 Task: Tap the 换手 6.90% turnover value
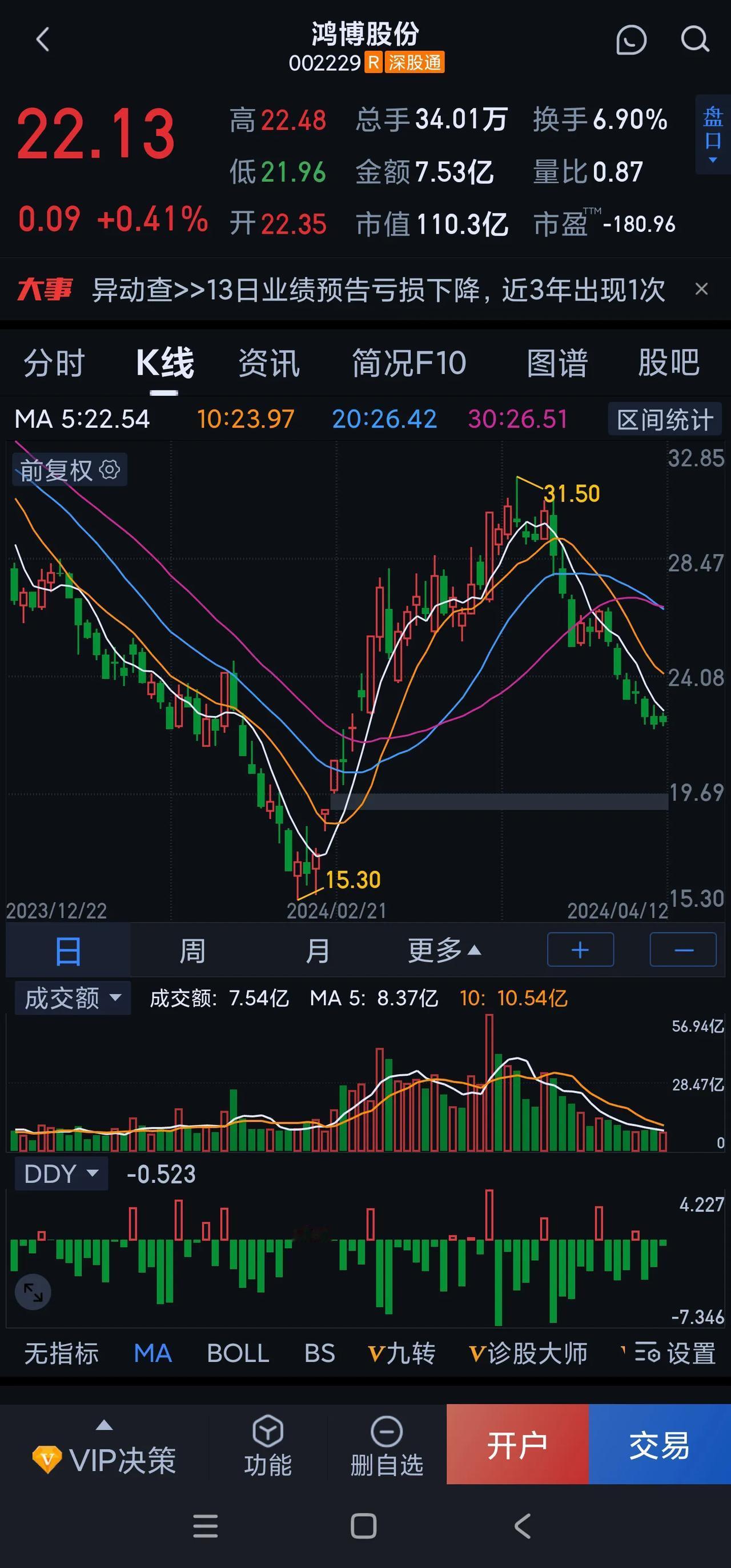600,119
